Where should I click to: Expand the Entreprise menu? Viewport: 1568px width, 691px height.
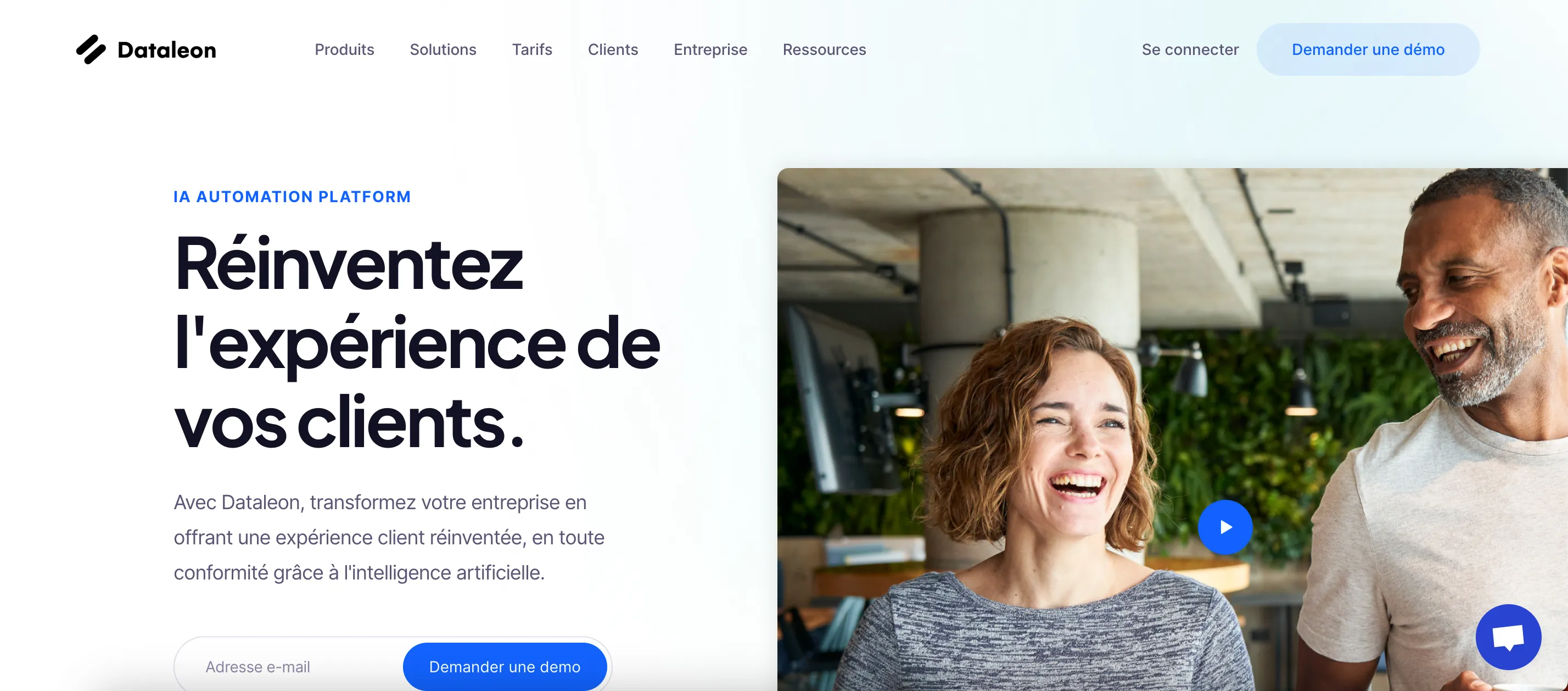(710, 49)
